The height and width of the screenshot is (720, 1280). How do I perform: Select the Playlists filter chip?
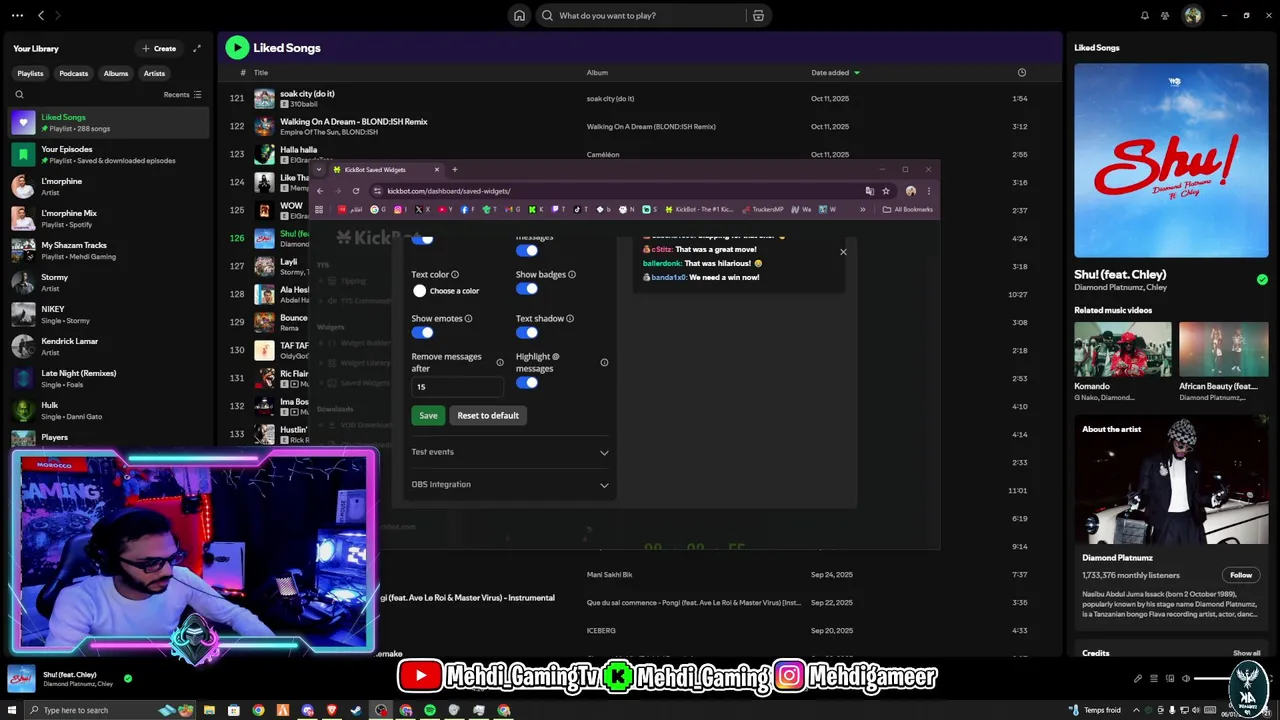30,73
